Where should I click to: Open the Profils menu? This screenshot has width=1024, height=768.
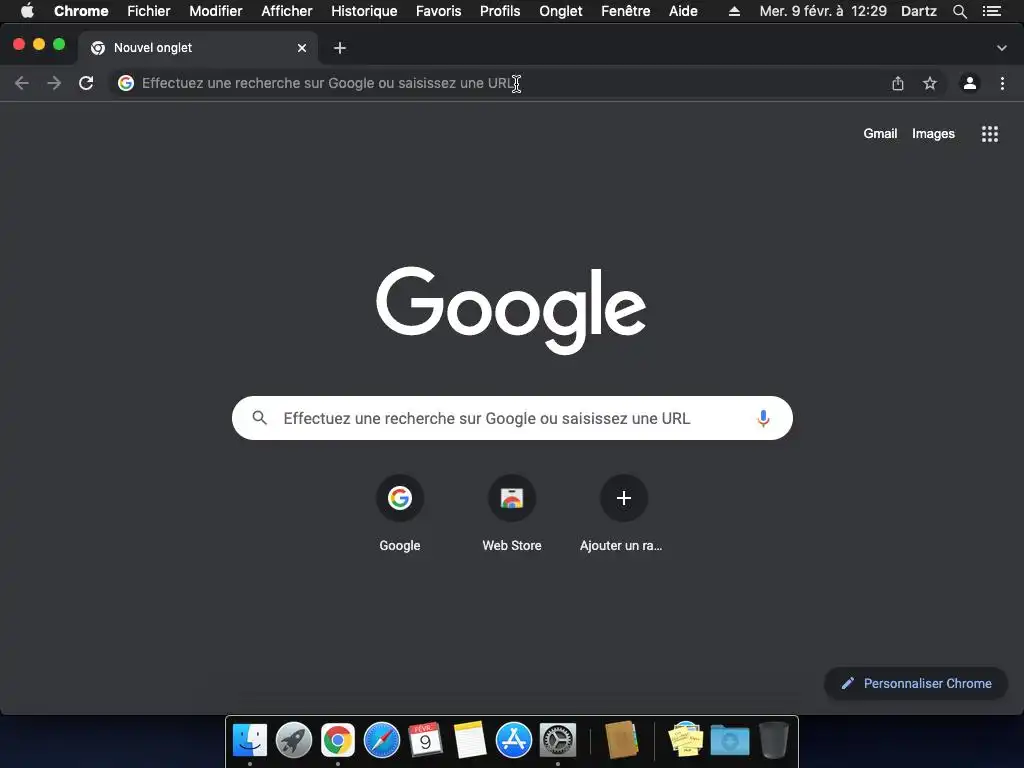[x=500, y=11]
